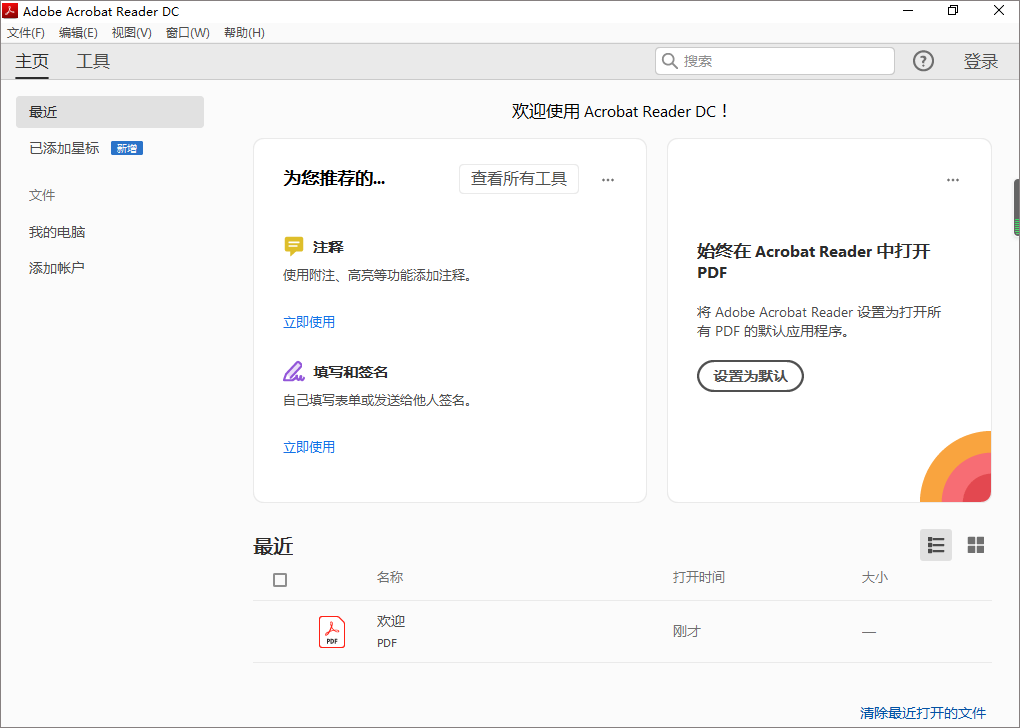This screenshot has height=728, width=1020.
Task: Open more options on the default PDF card
Action: coord(953,180)
